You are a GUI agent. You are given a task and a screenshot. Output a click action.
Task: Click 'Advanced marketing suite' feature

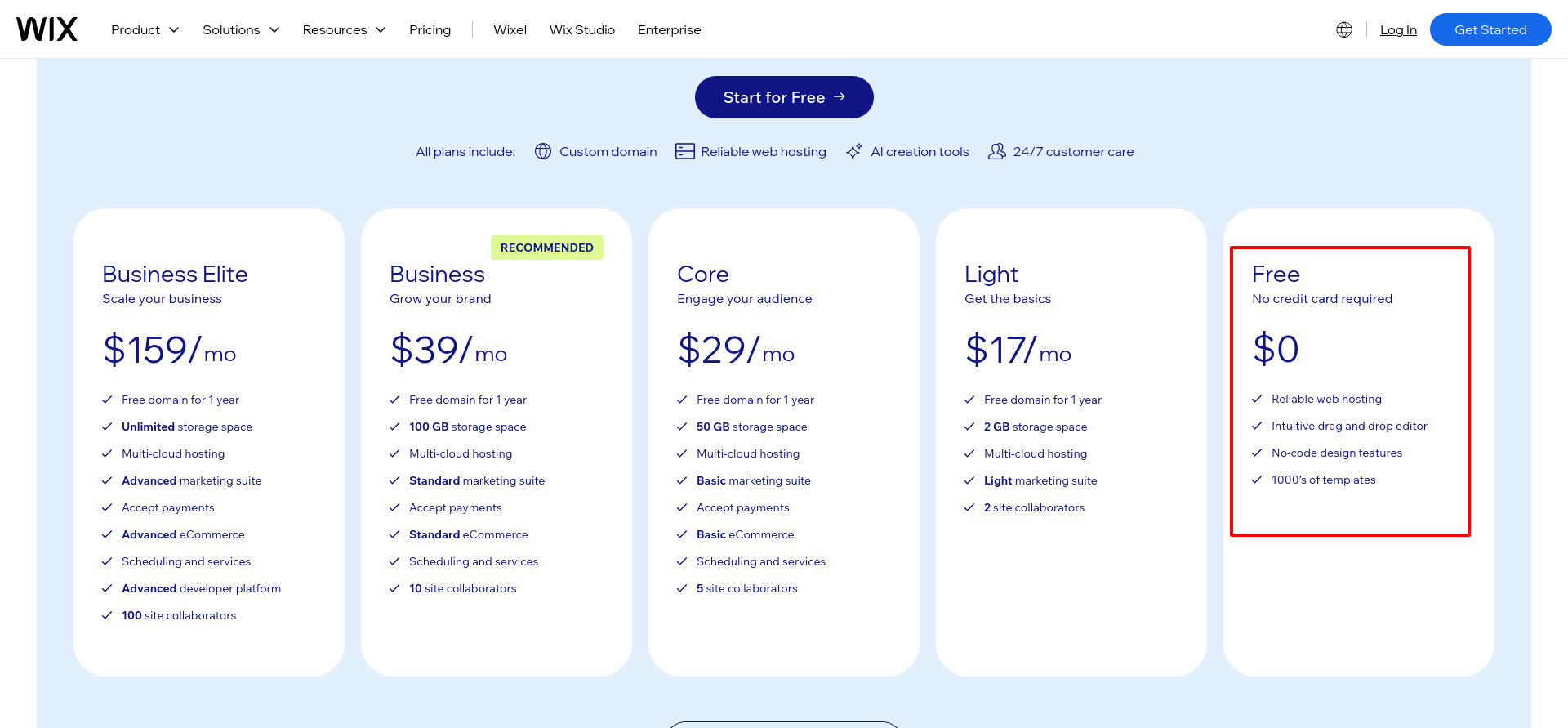(x=192, y=480)
